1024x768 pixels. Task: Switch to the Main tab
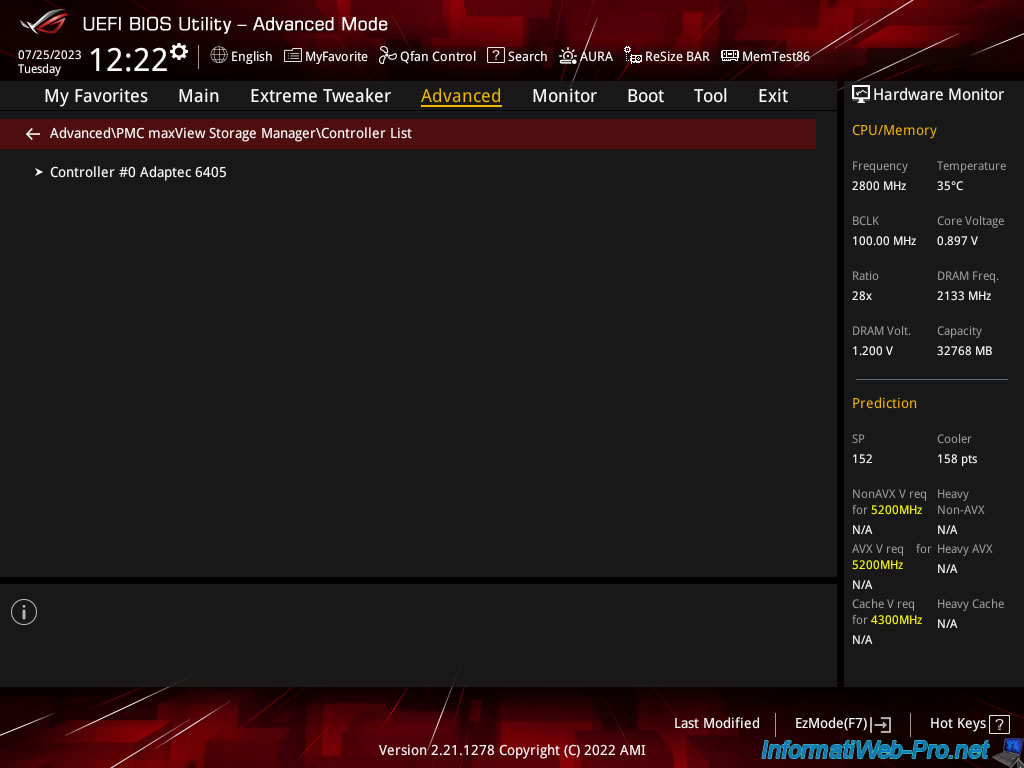click(x=198, y=96)
